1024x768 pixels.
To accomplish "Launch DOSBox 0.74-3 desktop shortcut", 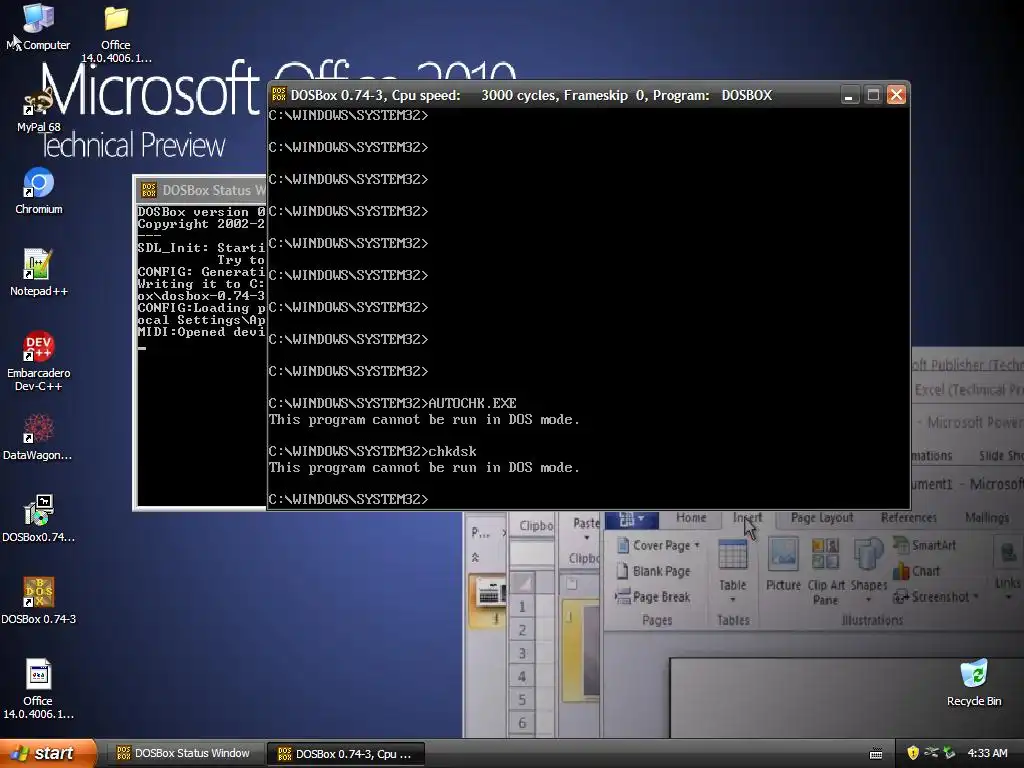I will [x=39, y=600].
